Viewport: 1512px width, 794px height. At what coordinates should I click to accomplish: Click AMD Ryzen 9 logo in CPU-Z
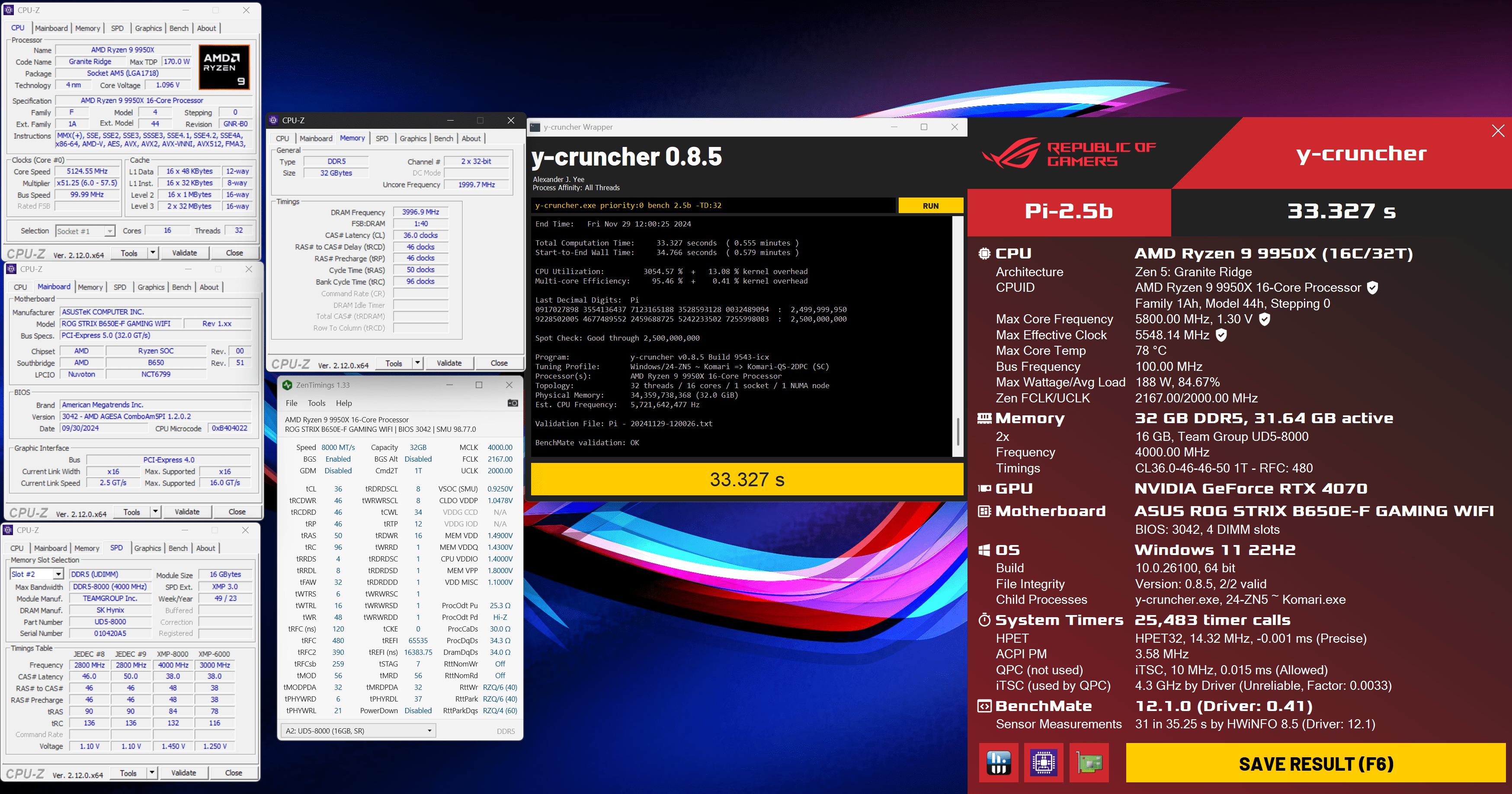tap(224, 67)
